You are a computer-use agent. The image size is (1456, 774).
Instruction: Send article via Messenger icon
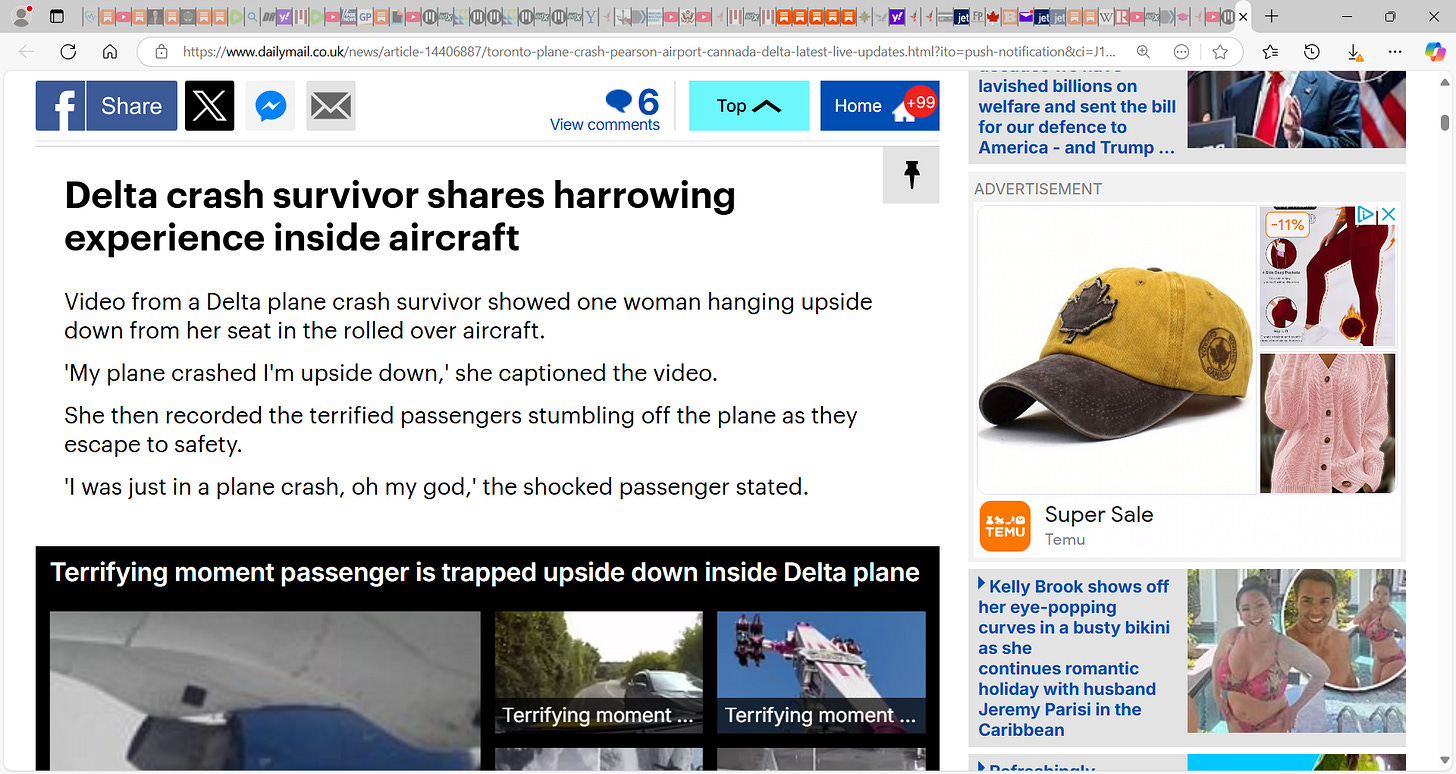pyautogui.click(x=271, y=106)
